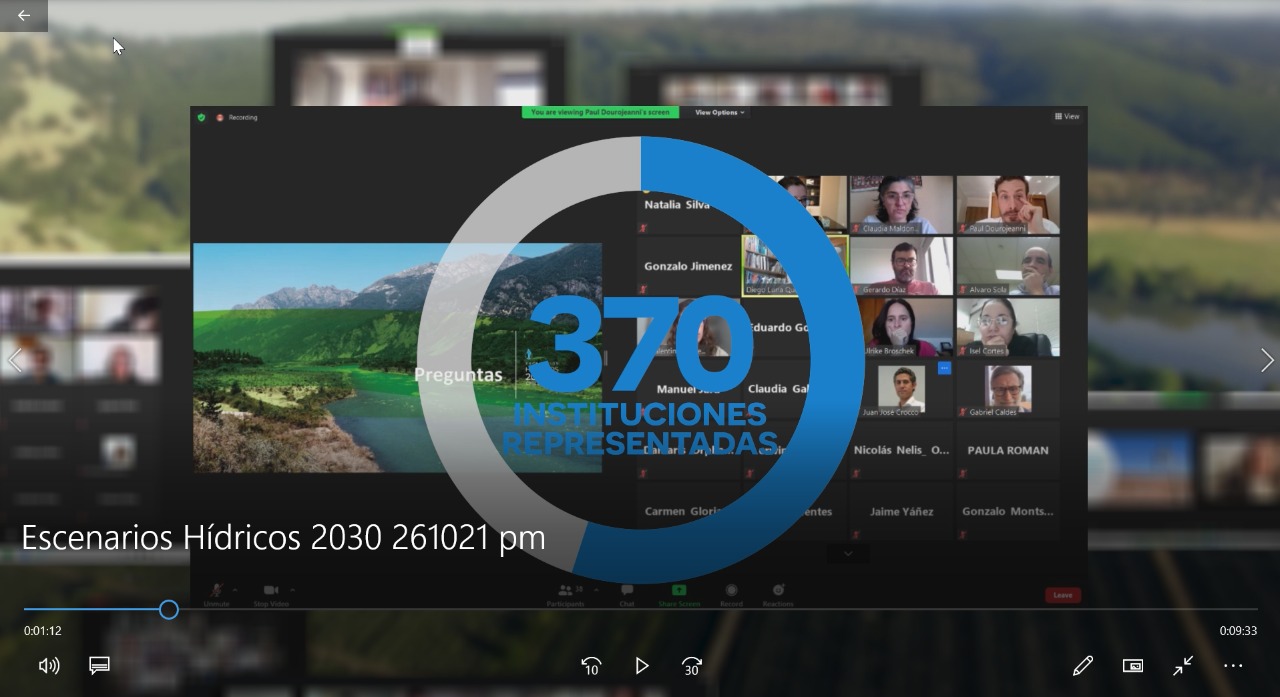The image size is (1280, 697).
Task: Switch to mini view mode
Action: click(x=1133, y=666)
